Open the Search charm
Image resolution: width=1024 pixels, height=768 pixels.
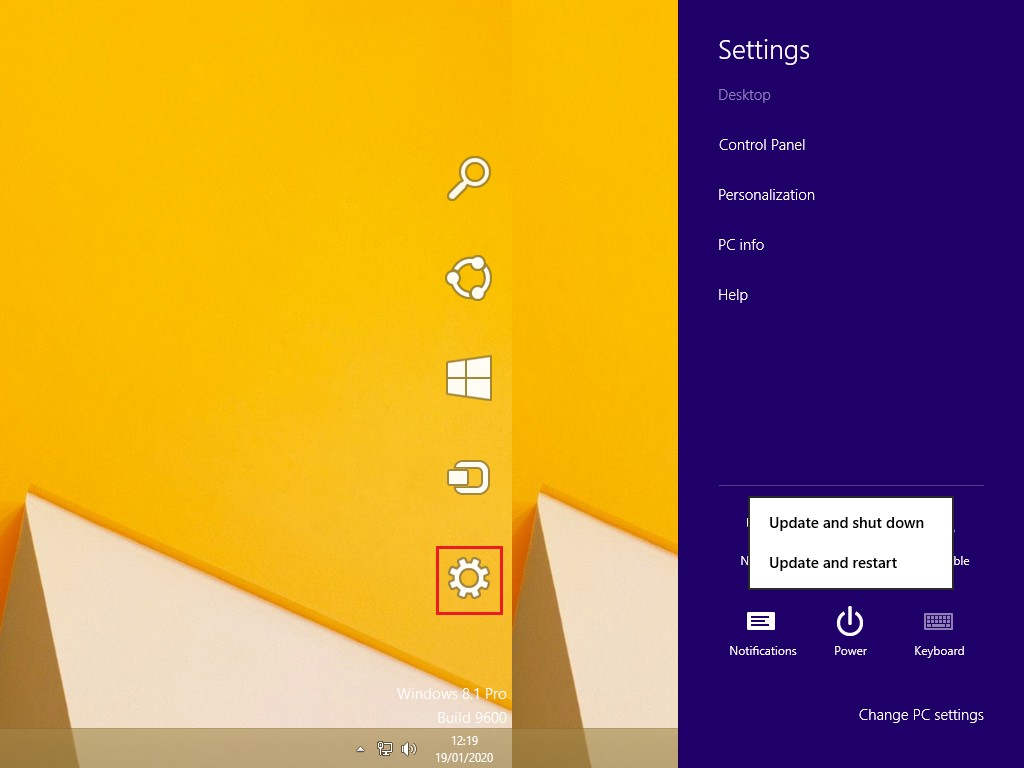[468, 179]
